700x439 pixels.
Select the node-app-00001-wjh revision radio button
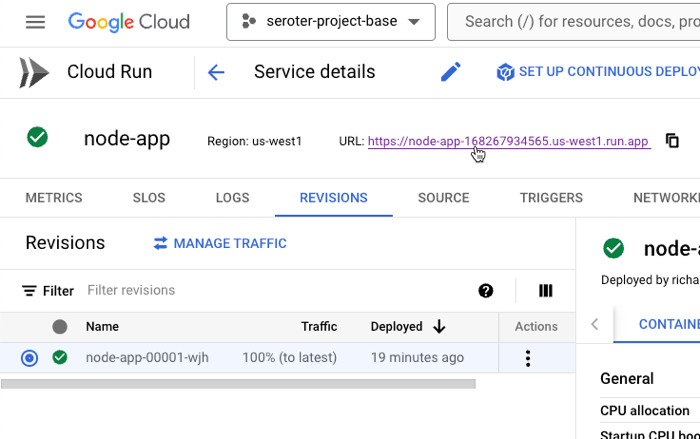click(x=30, y=358)
